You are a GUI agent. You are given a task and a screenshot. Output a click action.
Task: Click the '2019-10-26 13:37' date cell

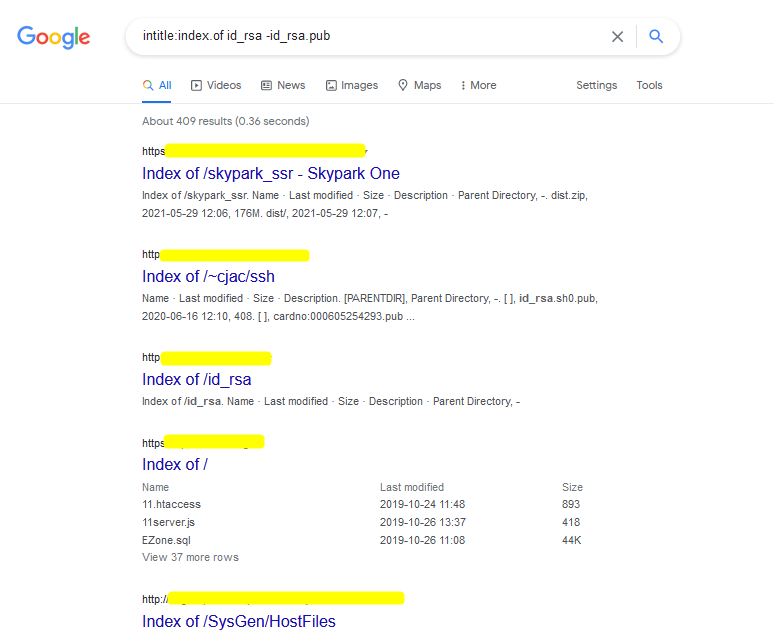423,522
